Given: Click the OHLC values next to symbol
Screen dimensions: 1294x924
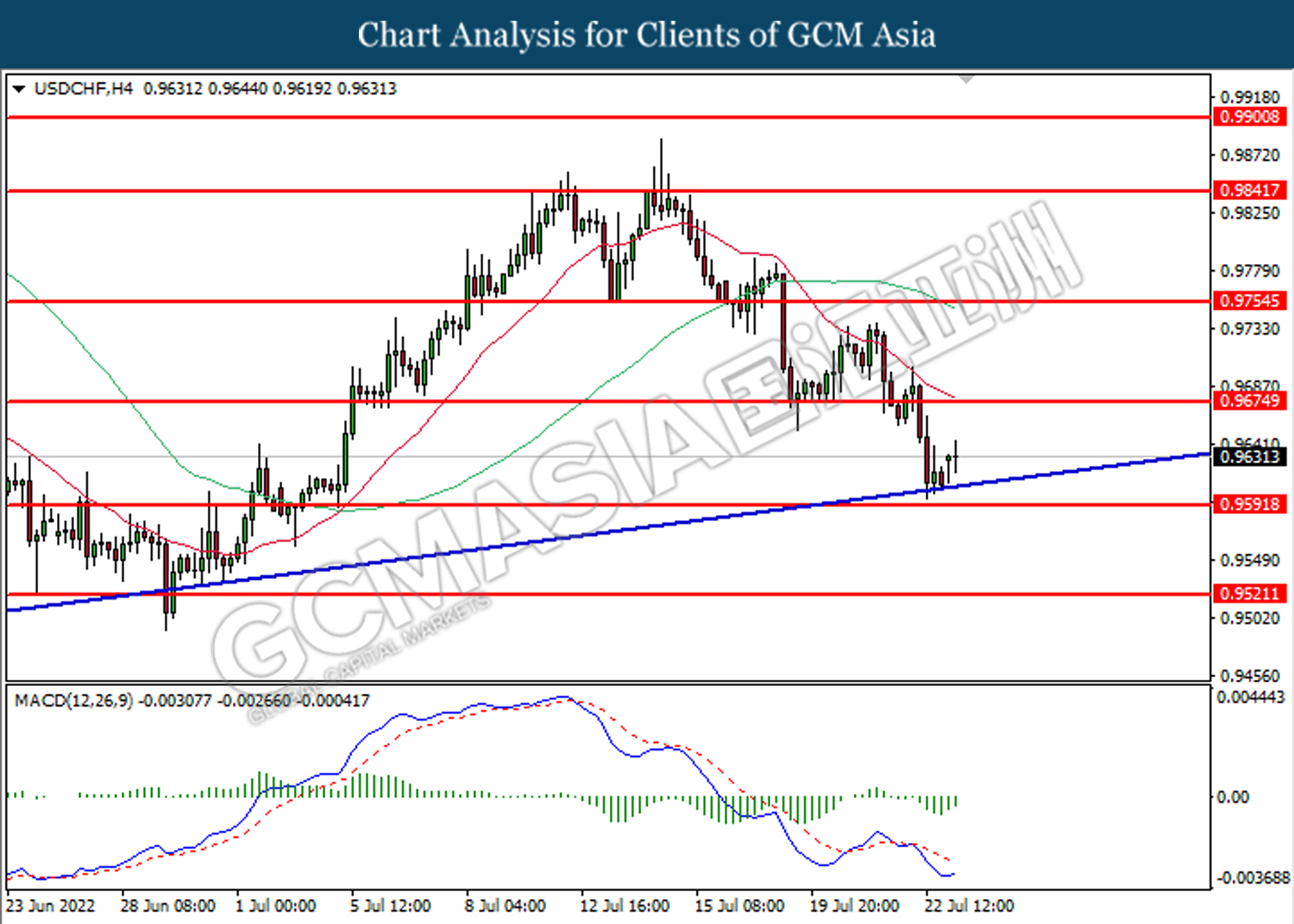Looking at the screenshot, I should tap(270, 89).
